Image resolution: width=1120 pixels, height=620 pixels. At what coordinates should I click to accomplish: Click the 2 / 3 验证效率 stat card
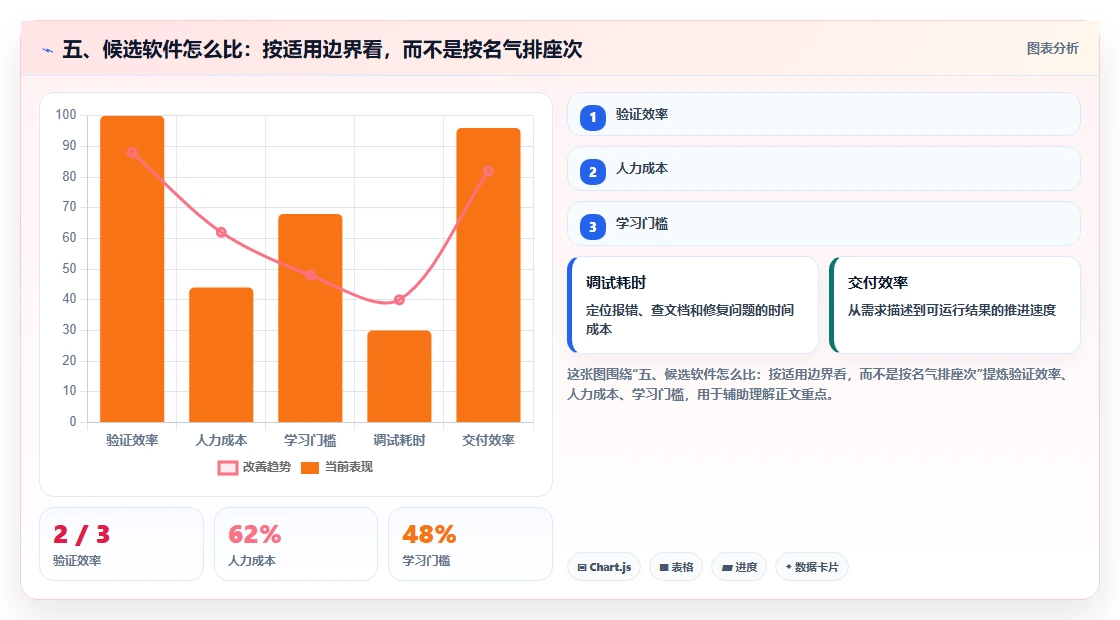(x=121, y=544)
